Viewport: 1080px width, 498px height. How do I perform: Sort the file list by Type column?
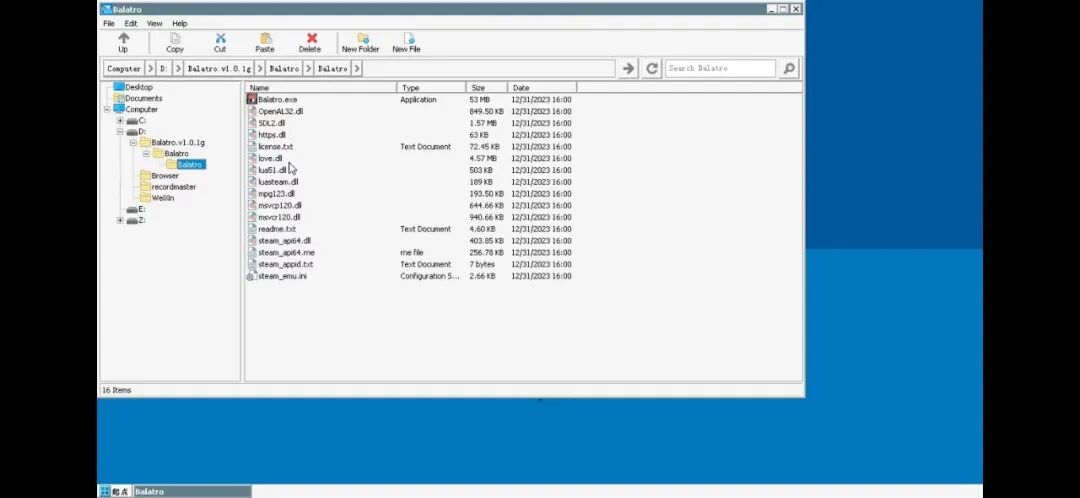[432, 87]
